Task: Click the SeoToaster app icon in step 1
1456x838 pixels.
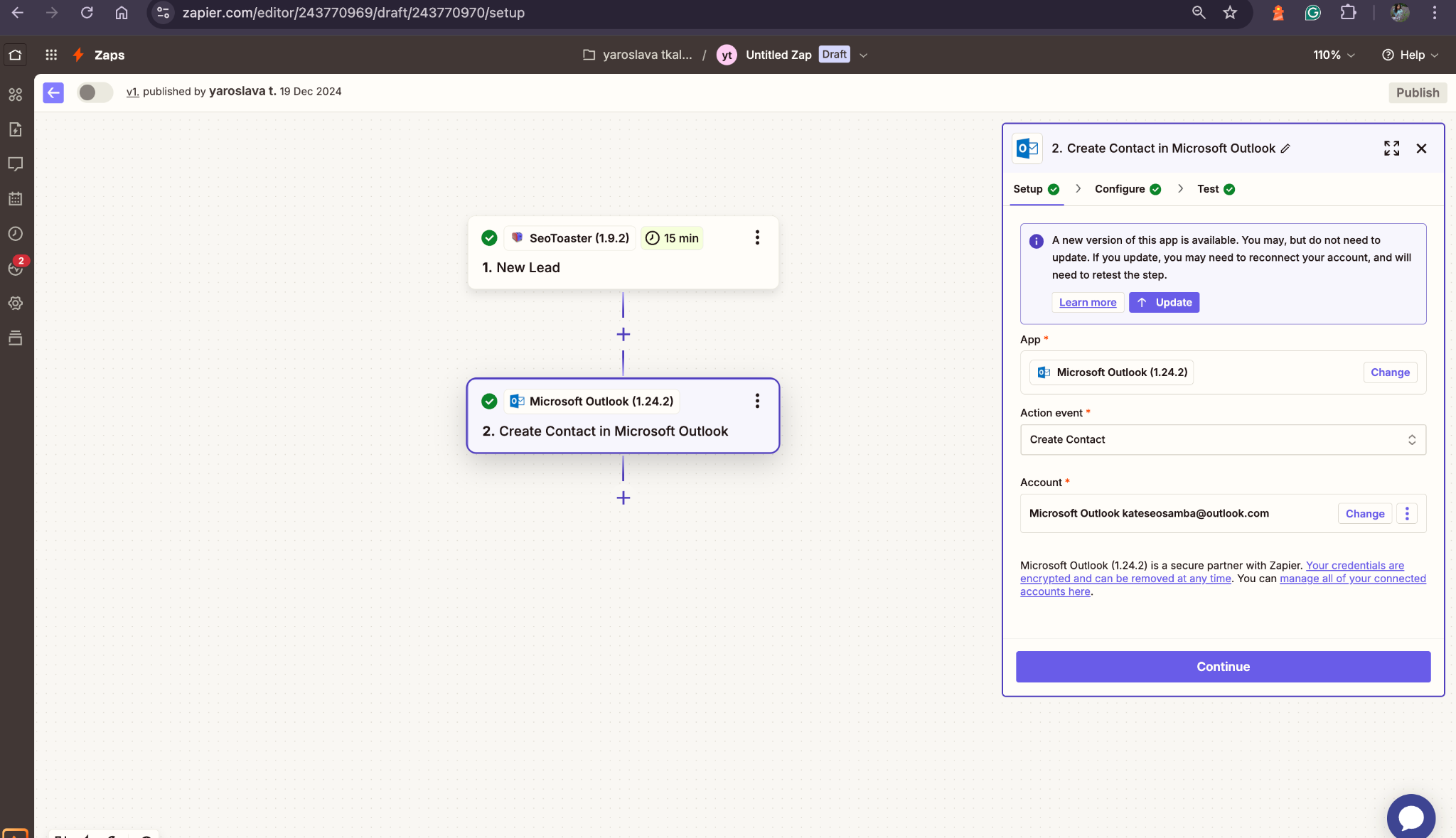Action: coord(517,238)
